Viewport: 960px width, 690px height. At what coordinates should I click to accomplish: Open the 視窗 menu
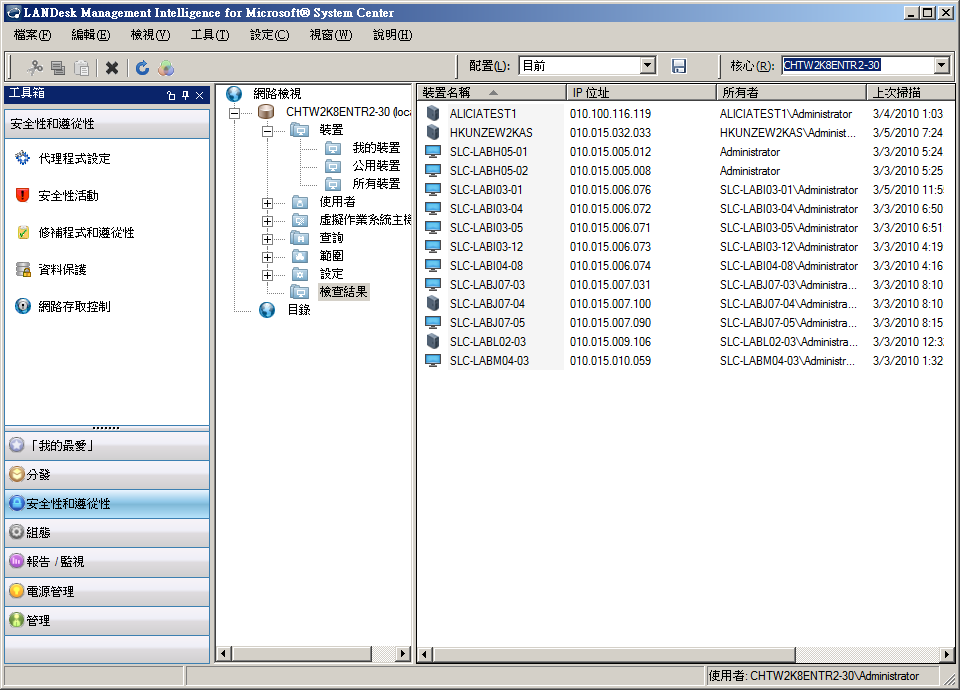[331, 35]
